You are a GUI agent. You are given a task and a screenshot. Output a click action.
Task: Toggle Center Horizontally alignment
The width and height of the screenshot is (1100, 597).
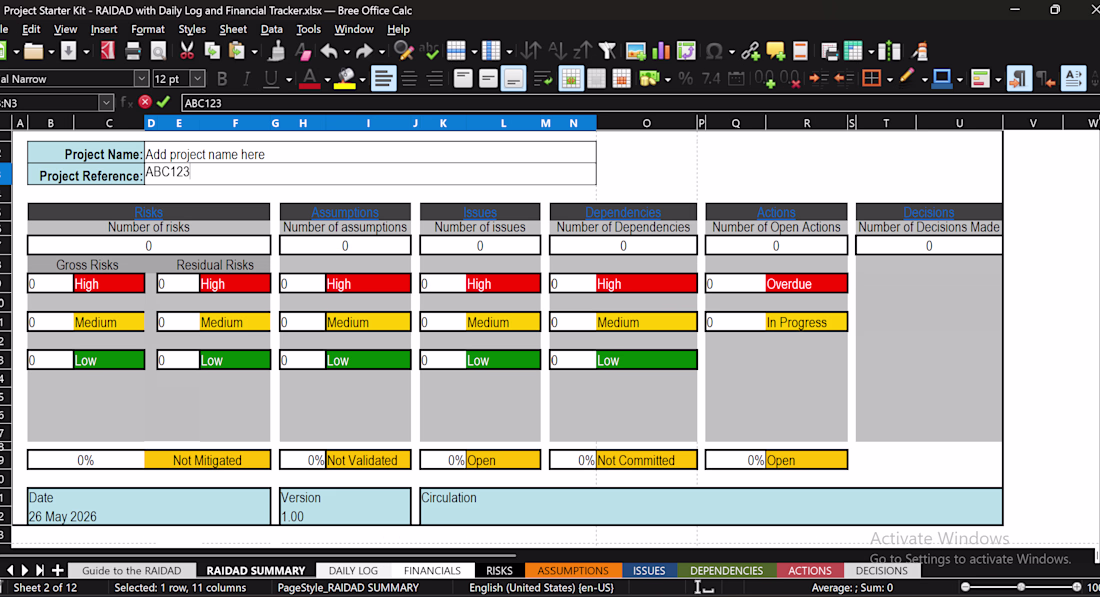click(409, 79)
